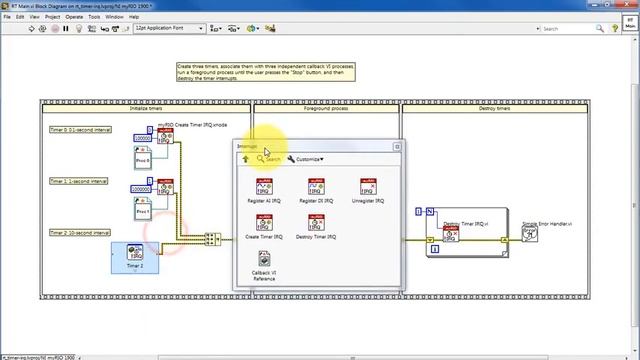Click the second Create Timer IRQ node
This screenshot has height=360, width=640.
165,187
